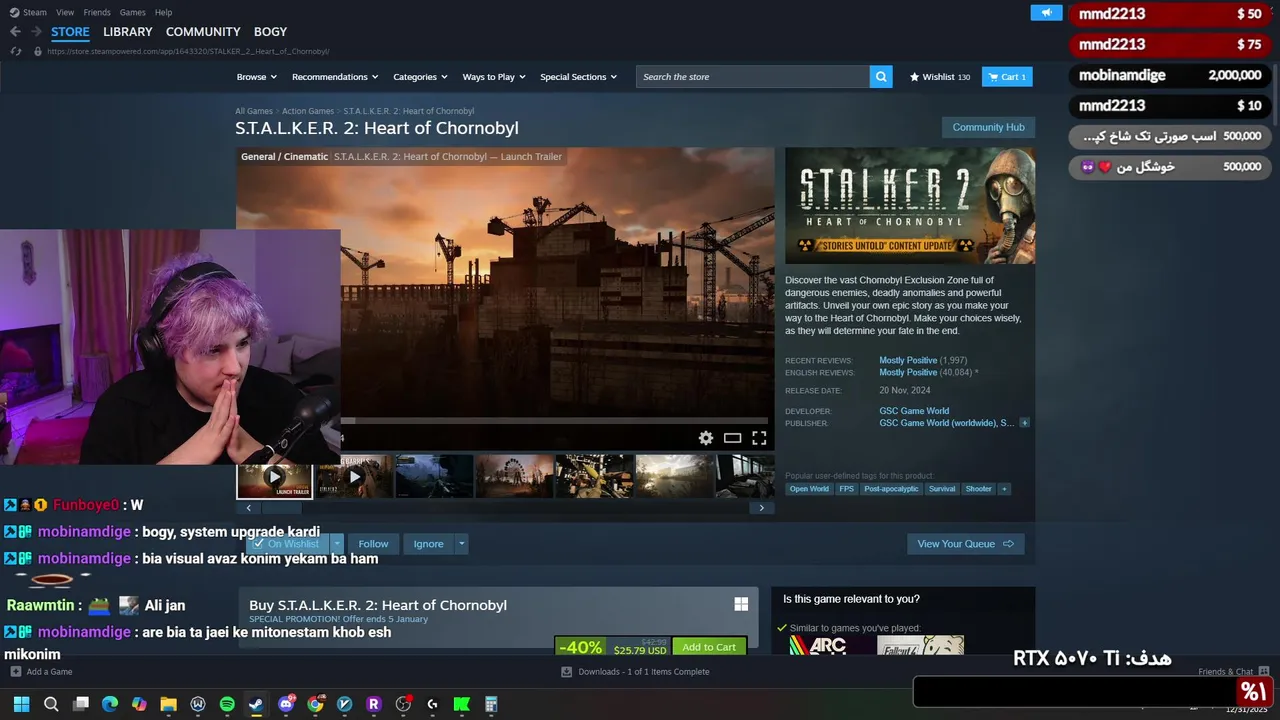1280x720 pixels.
Task: Select the Ferris wheel screenshot thumbnail
Action: (x=514, y=477)
